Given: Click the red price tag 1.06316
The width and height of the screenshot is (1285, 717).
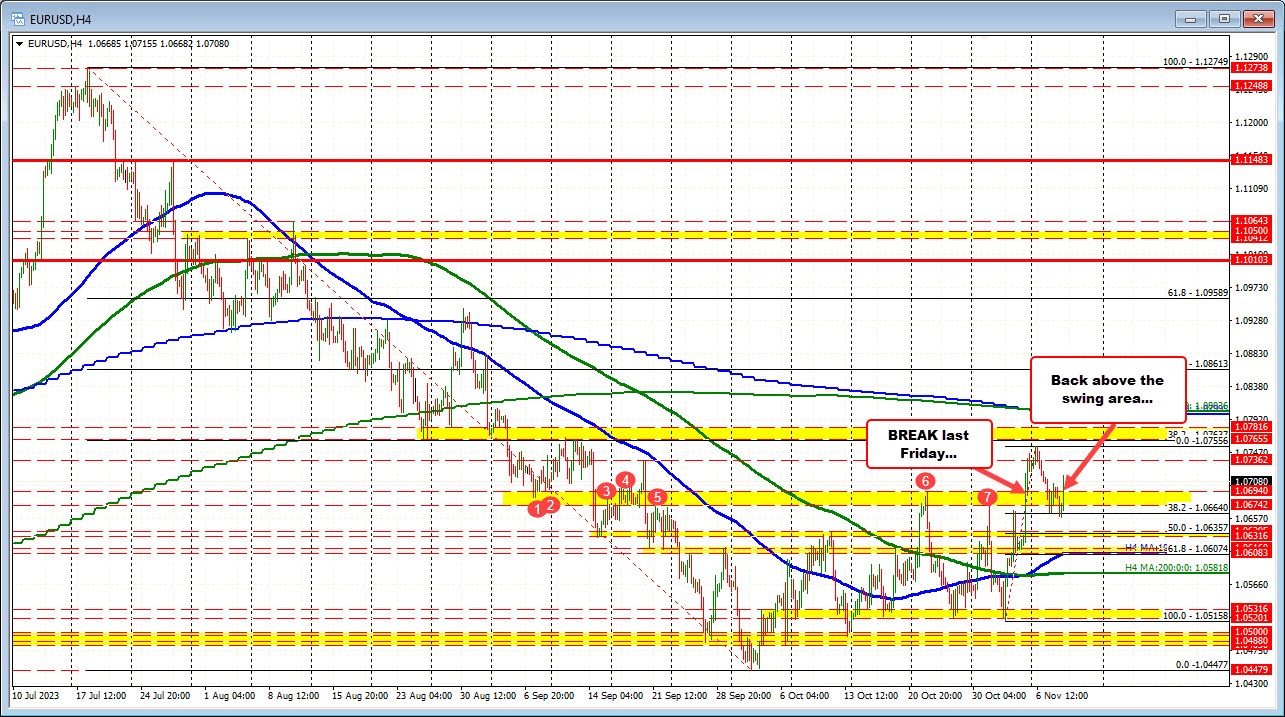Looking at the screenshot, I should [x=1251, y=536].
